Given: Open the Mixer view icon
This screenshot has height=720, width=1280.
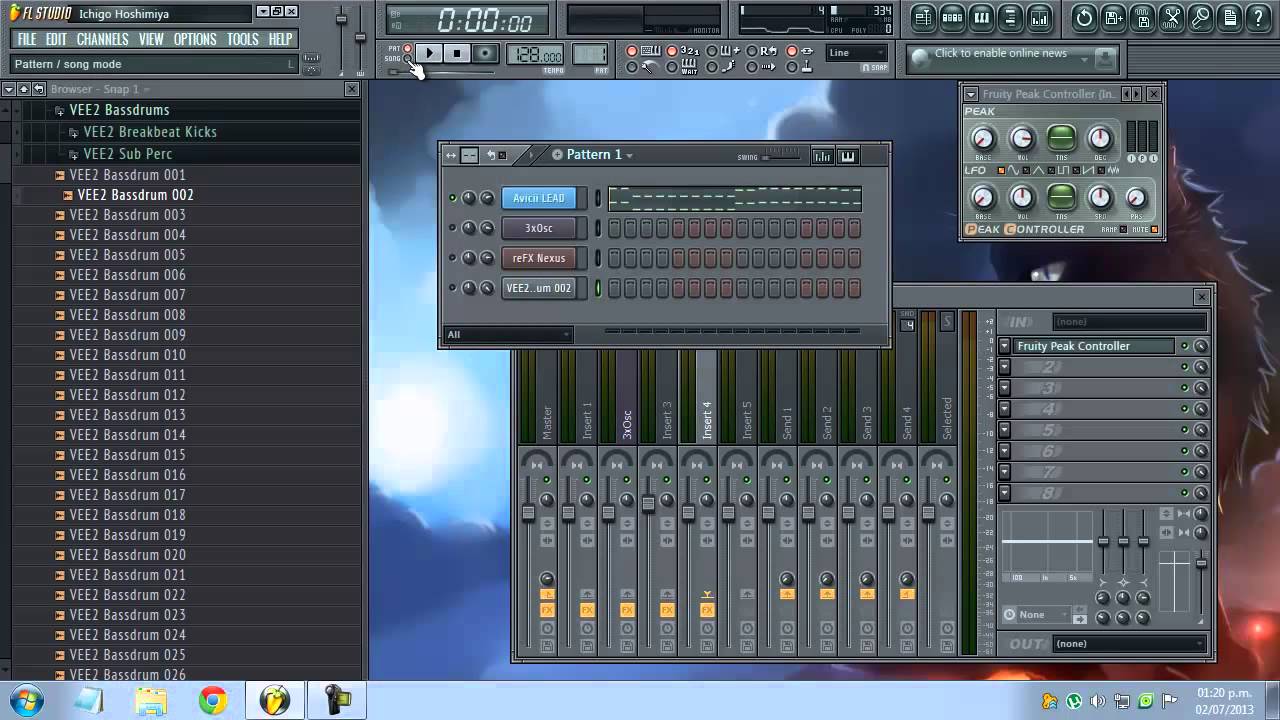Looking at the screenshot, I should pyautogui.click(x=1040, y=17).
